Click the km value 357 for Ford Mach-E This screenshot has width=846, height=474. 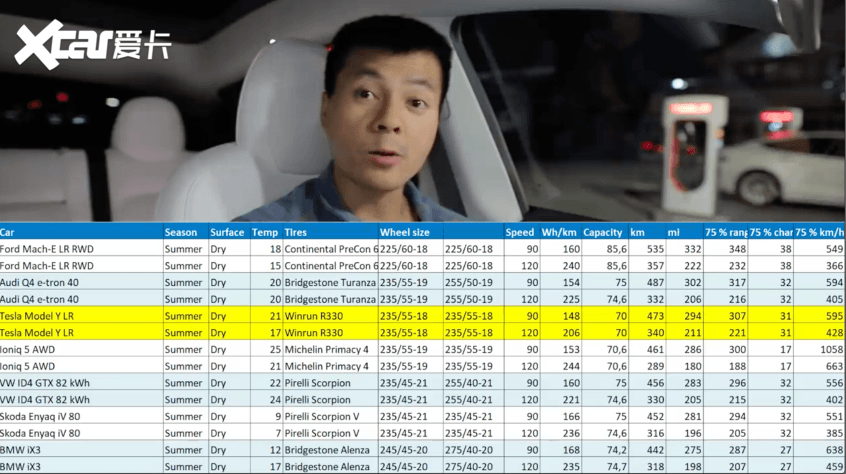(x=656, y=266)
